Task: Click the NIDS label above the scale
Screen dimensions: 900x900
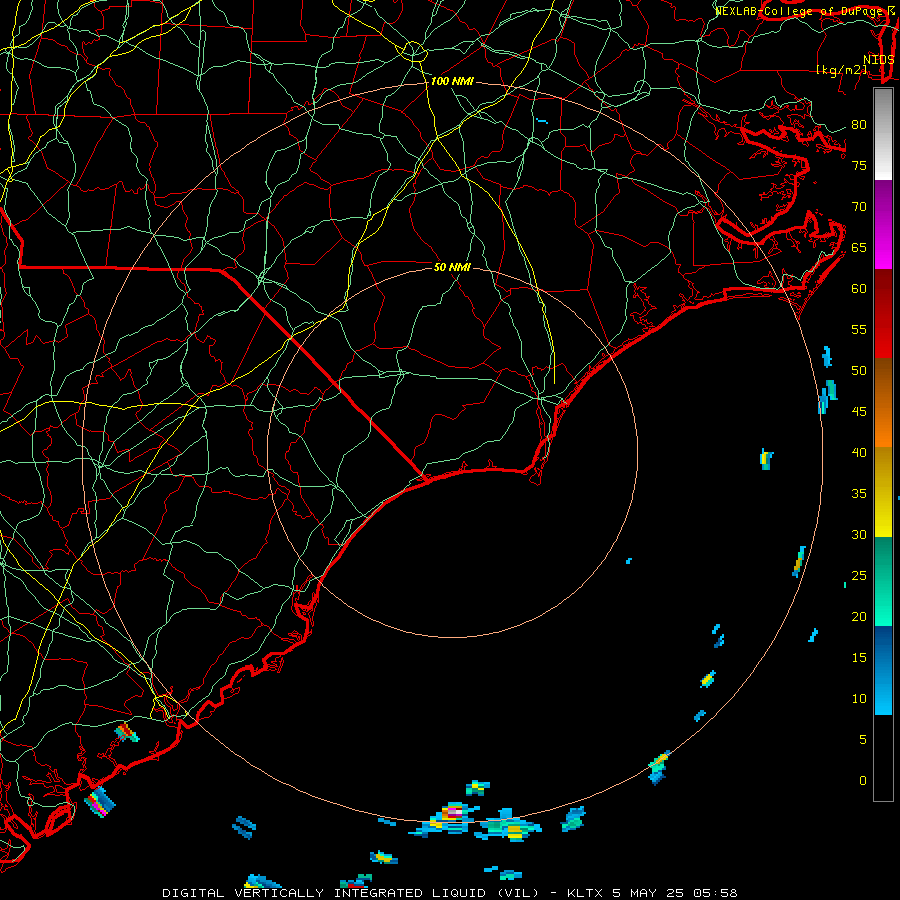Action: coord(879,59)
